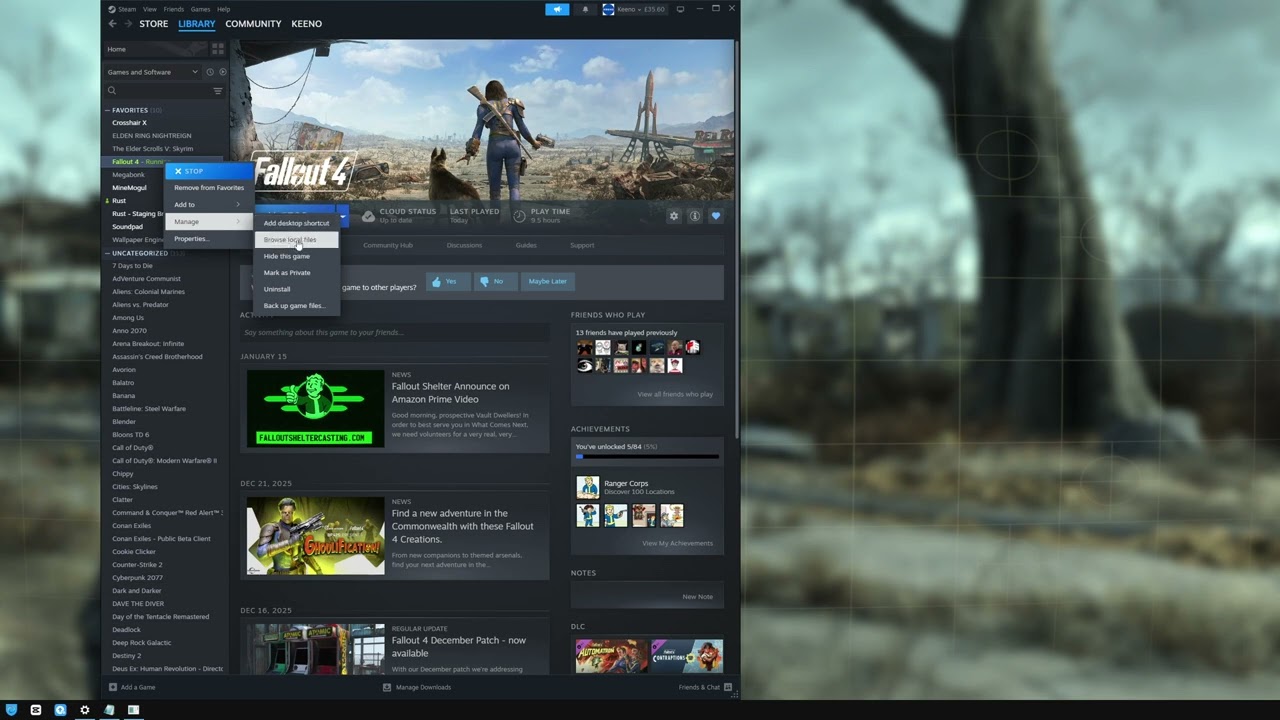Open the Games menu

[200, 9]
